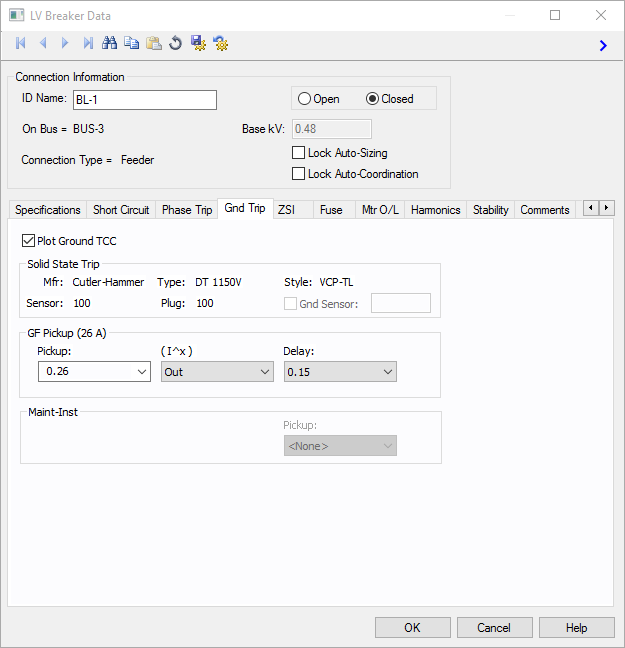Click save-with-gear toolbar icon

click(198, 43)
